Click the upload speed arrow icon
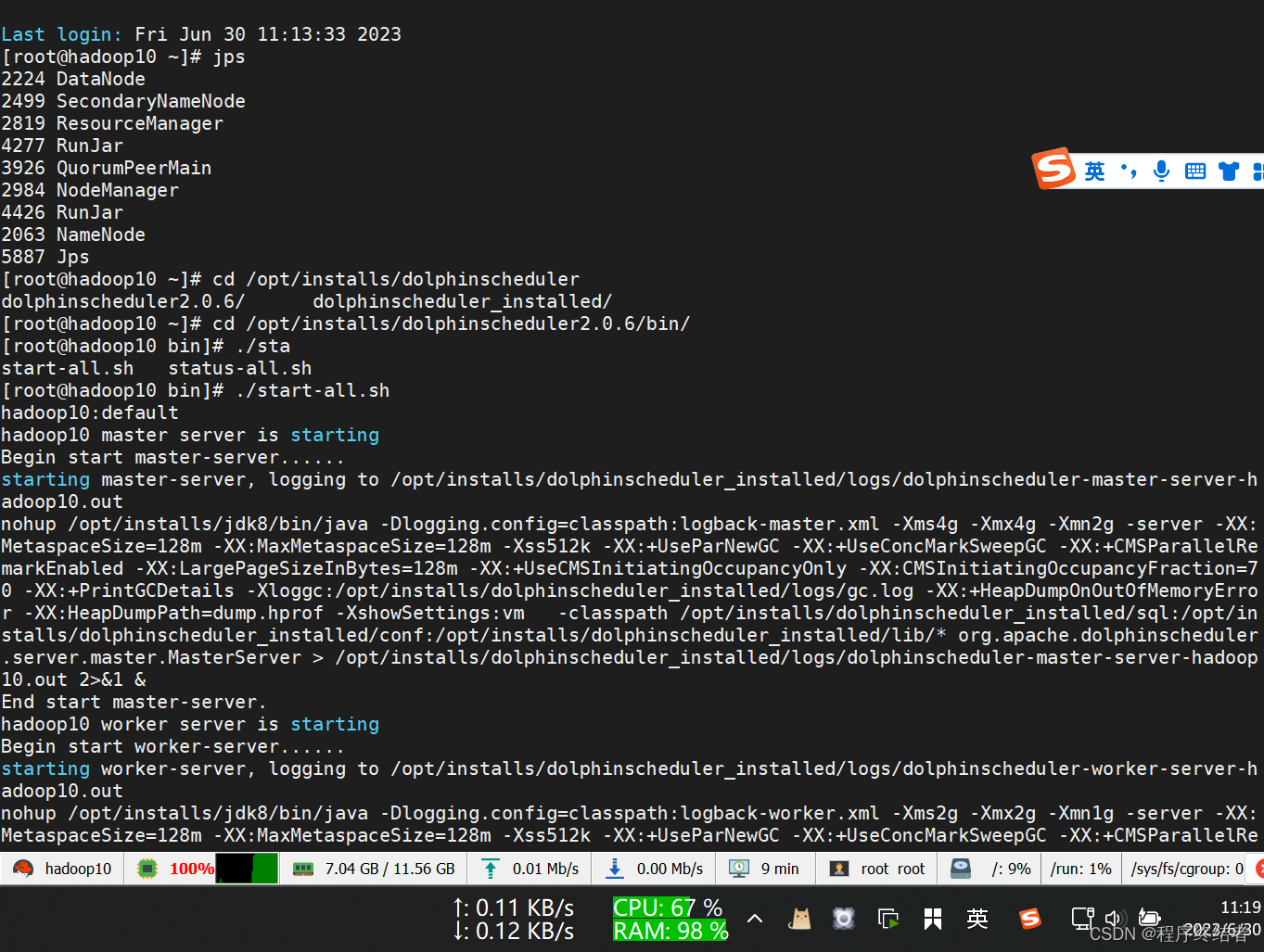The width and height of the screenshot is (1264, 952). coord(491,869)
